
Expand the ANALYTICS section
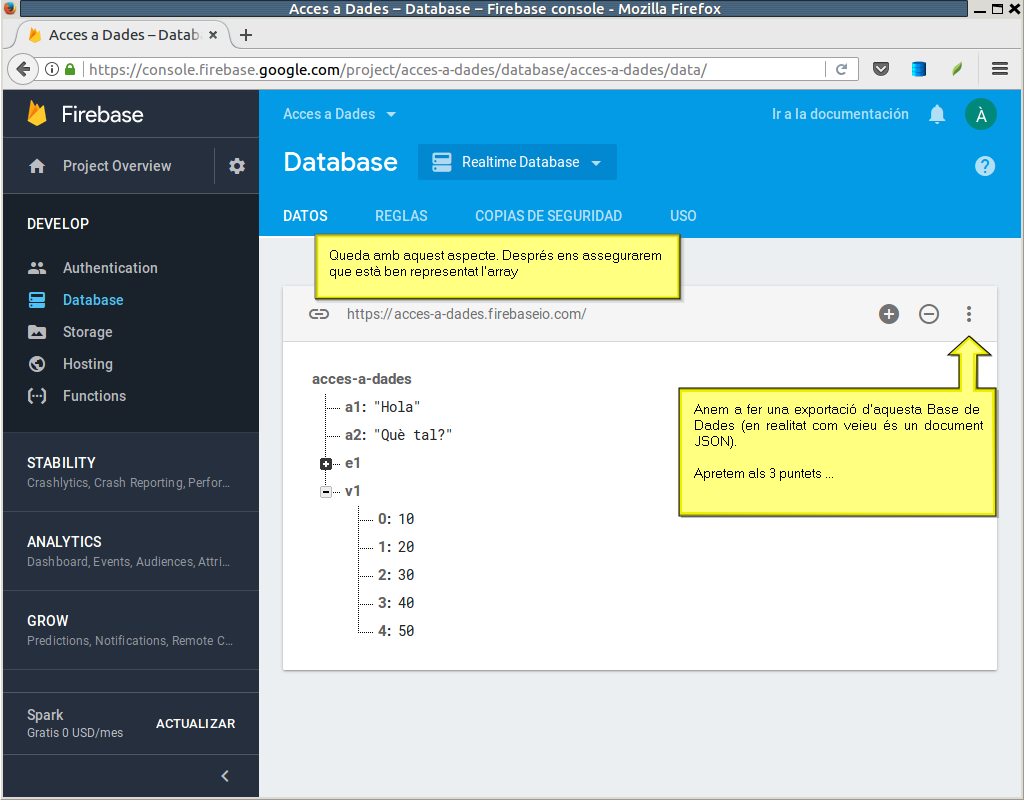click(131, 551)
